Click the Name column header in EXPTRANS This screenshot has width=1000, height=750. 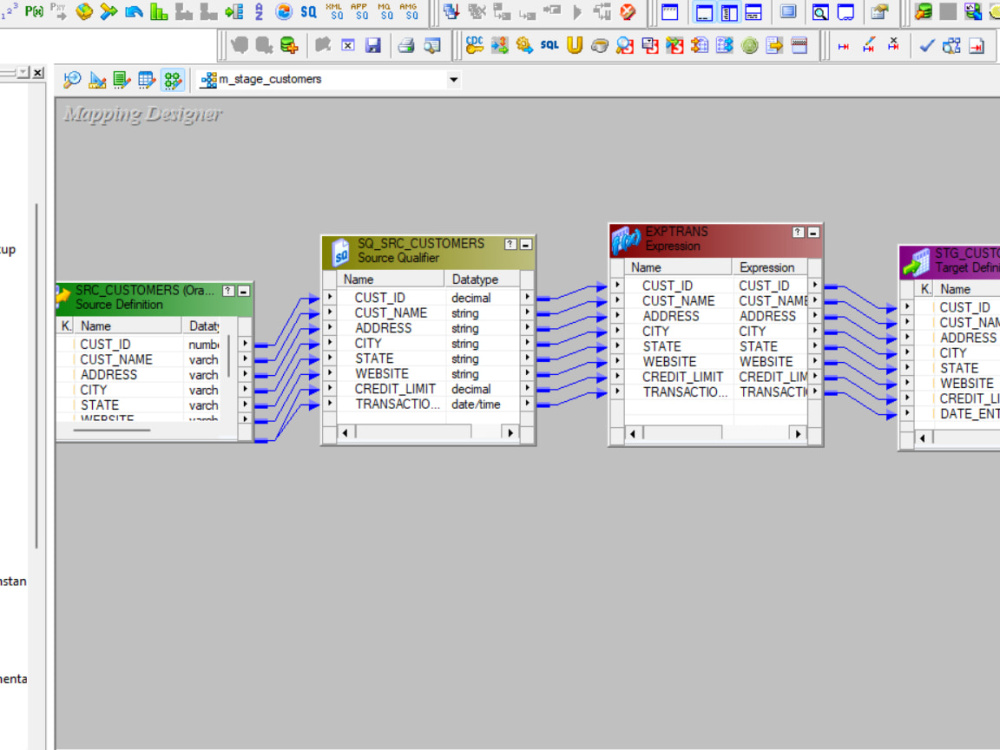click(678, 267)
